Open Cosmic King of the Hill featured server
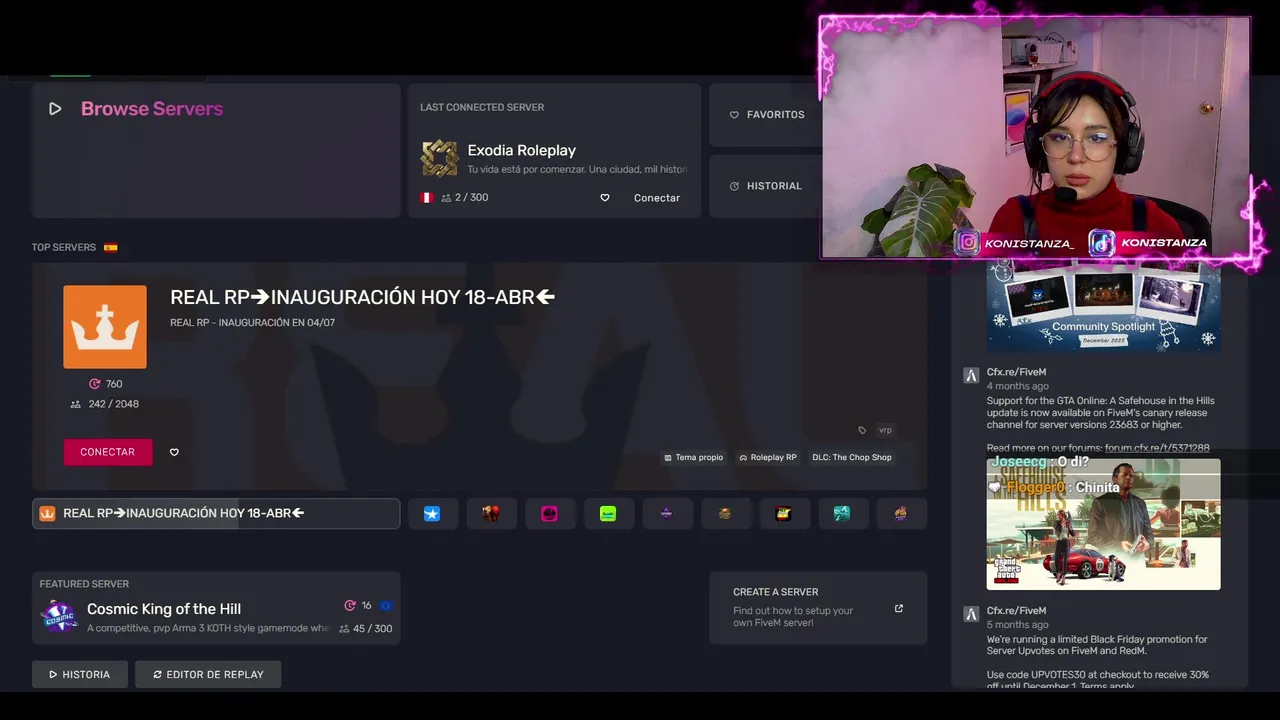This screenshot has width=1280, height=720. (x=216, y=608)
